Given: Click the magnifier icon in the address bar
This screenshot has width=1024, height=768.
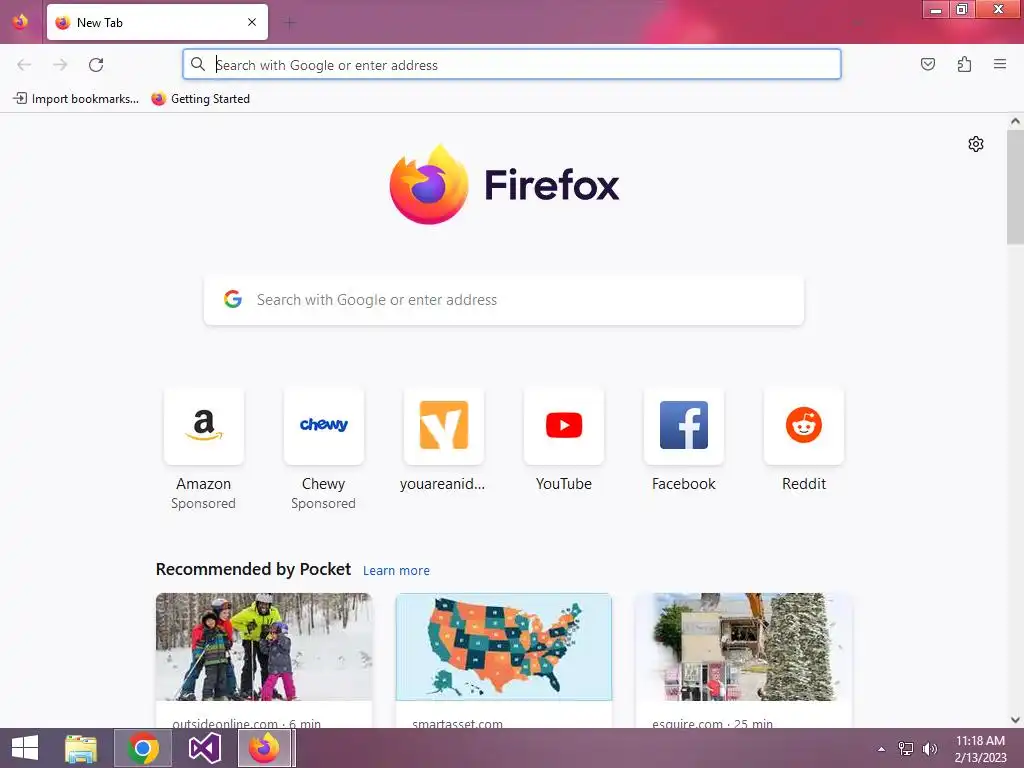Looking at the screenshot, I should coord(198,64).
